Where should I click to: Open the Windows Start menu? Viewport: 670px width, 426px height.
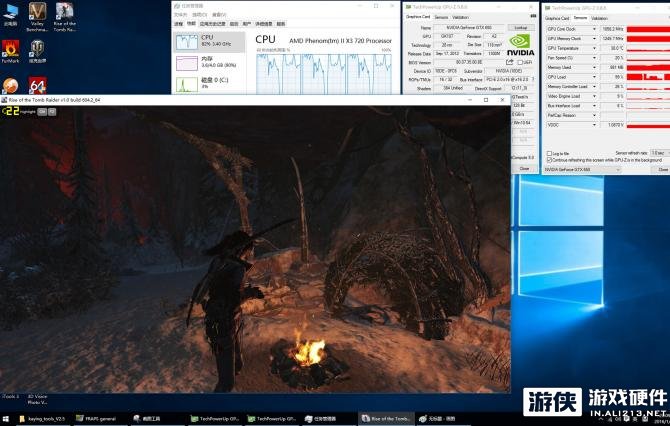6,419
